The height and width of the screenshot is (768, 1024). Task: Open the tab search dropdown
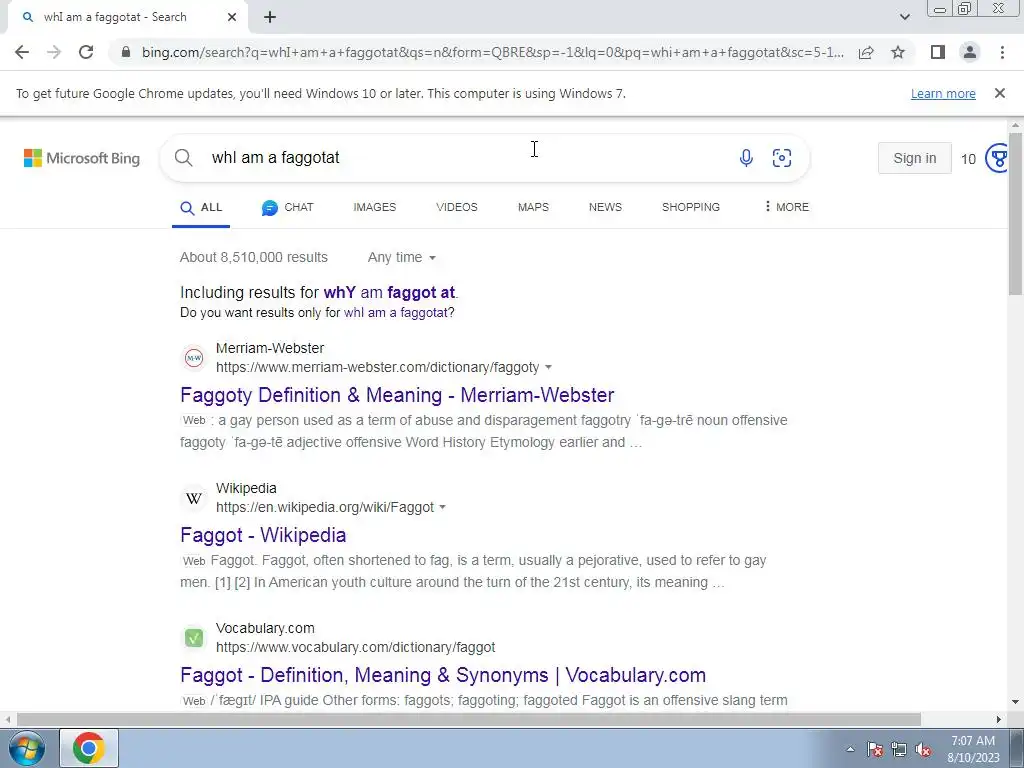pos(904,17)
